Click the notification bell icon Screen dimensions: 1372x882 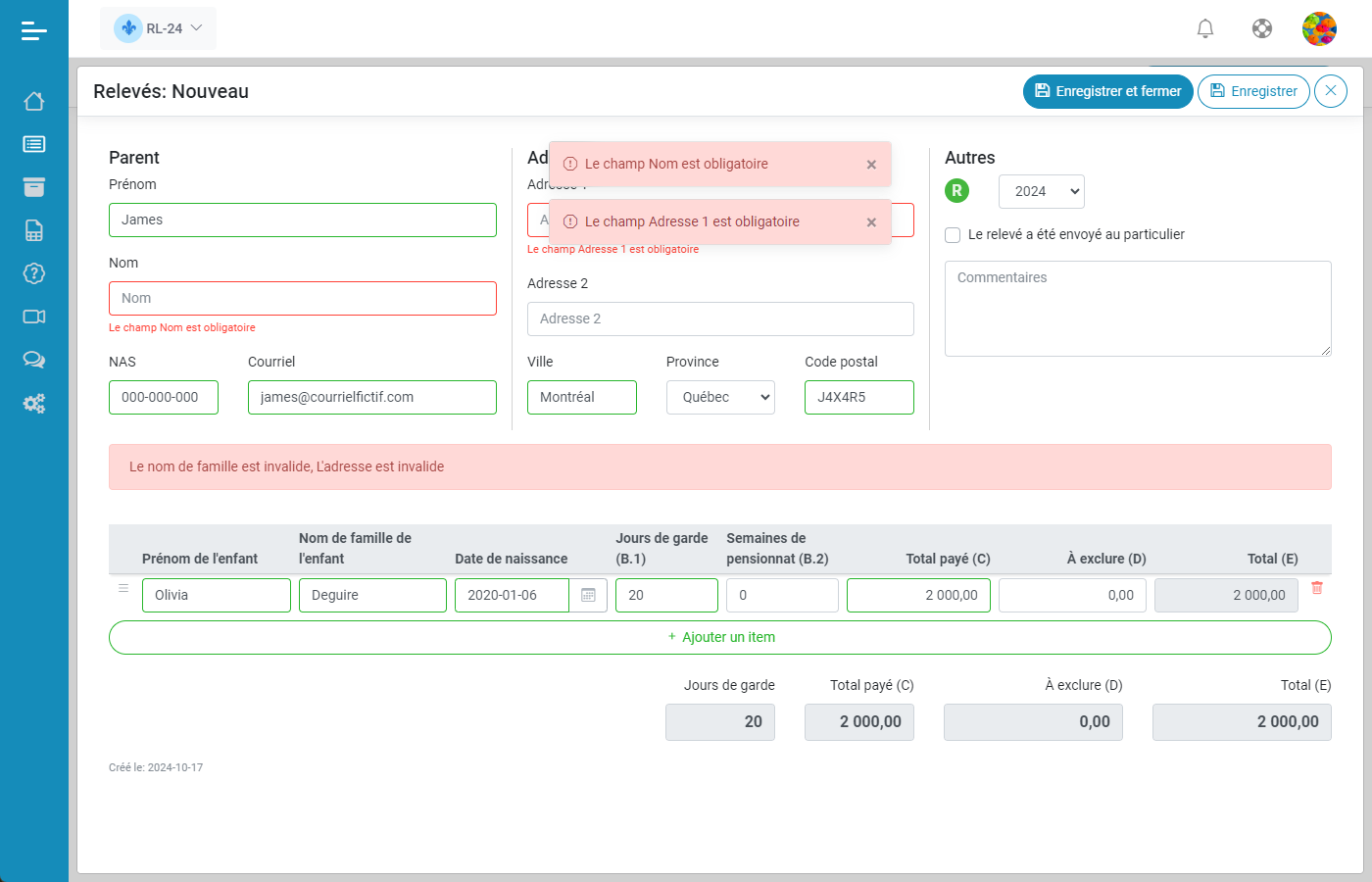click(x=1205, y=28)
